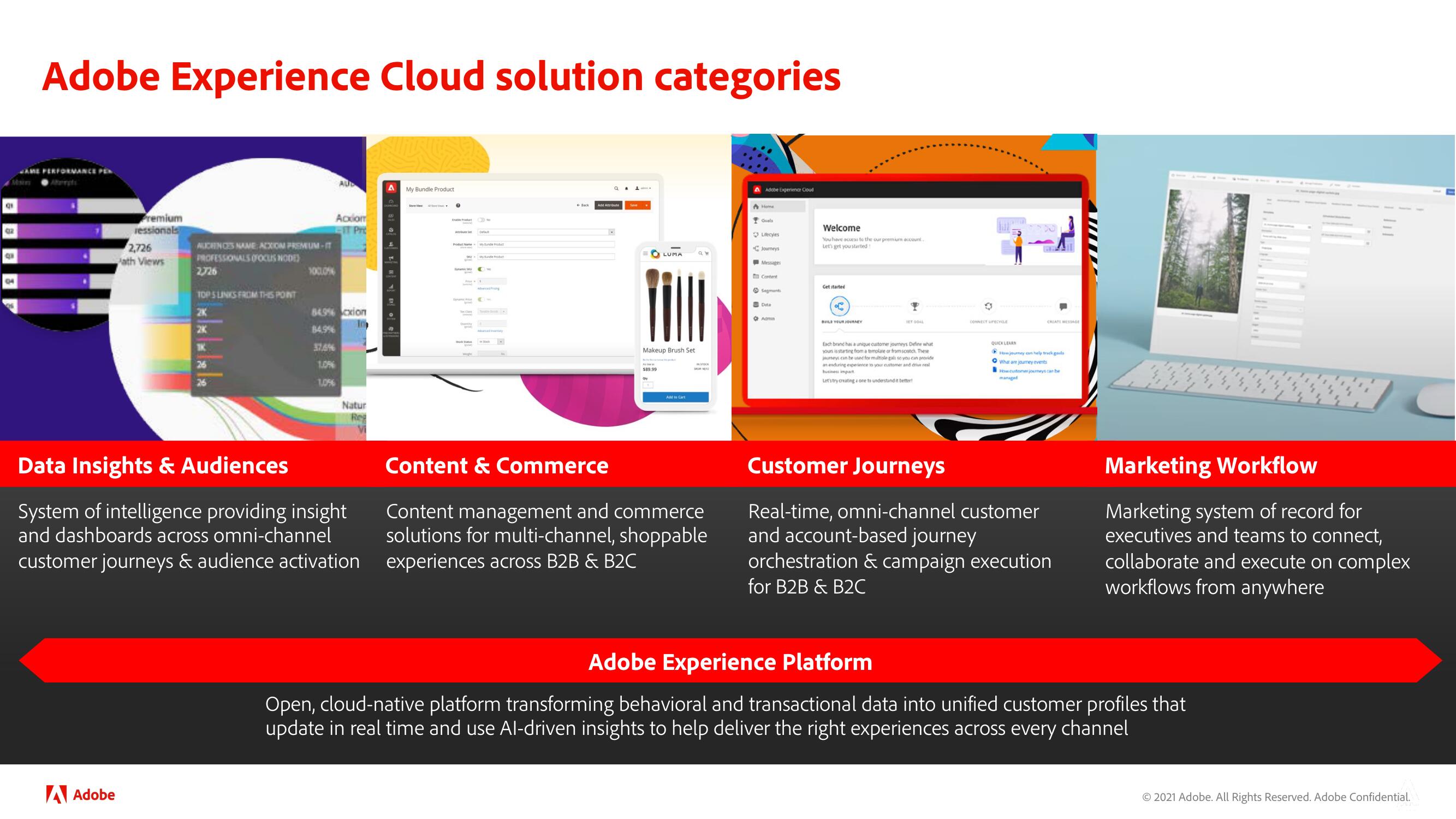This screenshot has height=819, width=1456.
Task: Open 'What are journey events' quick learn link
Action: (1023, 362)
